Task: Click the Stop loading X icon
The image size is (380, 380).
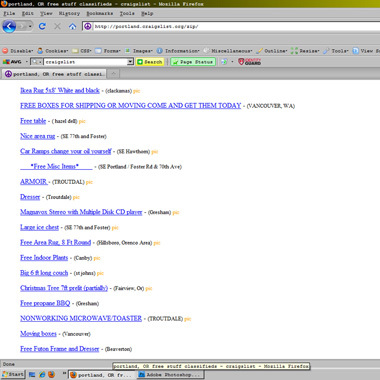Action: 57,26
